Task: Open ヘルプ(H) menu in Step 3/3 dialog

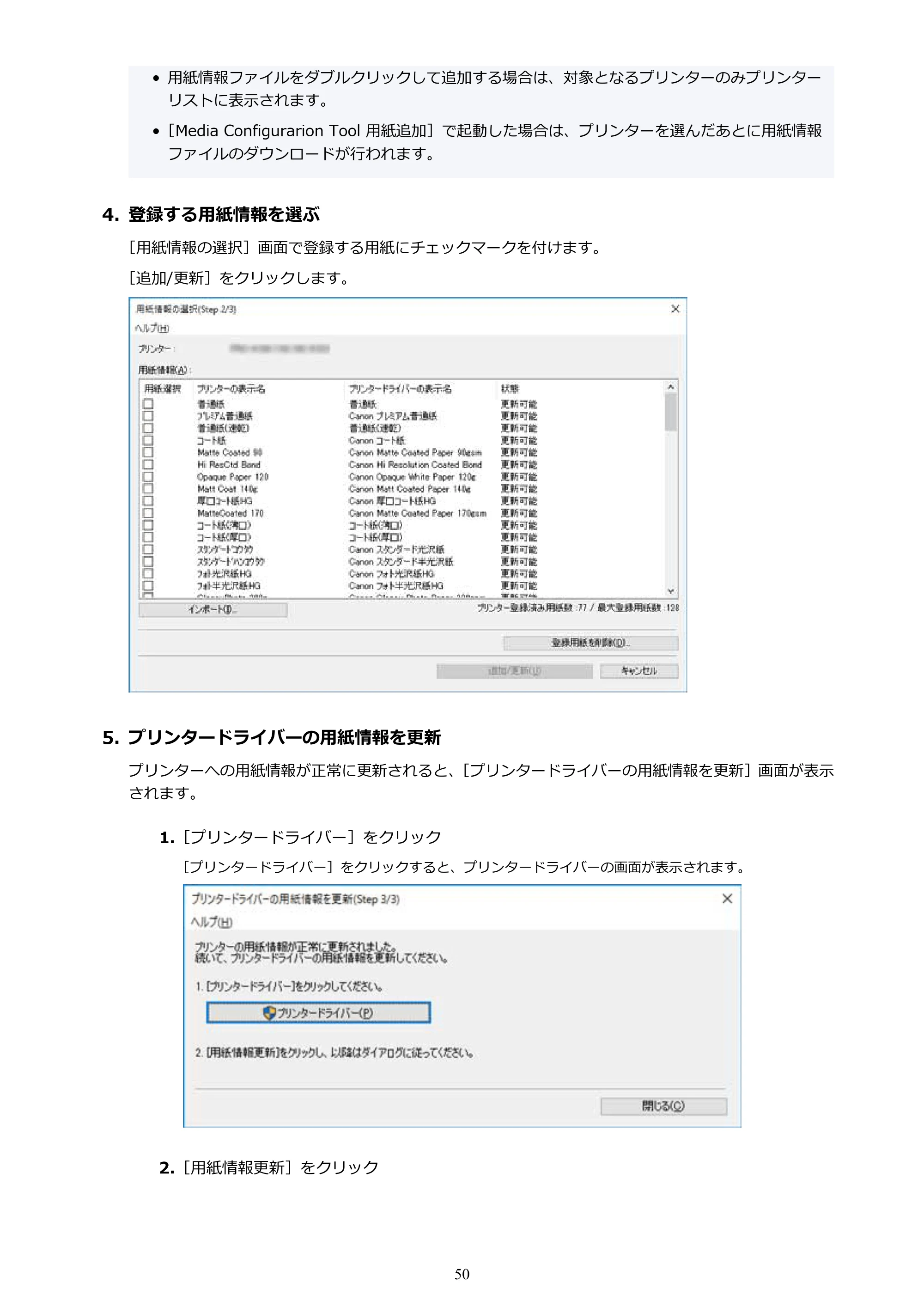Action: [x=211, y=922]
